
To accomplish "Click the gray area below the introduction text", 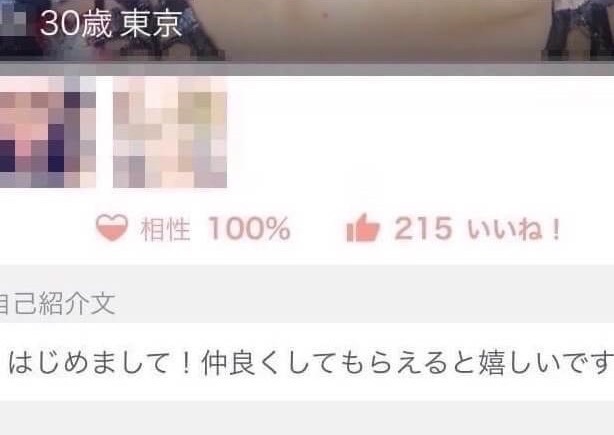I will [307, 418].
